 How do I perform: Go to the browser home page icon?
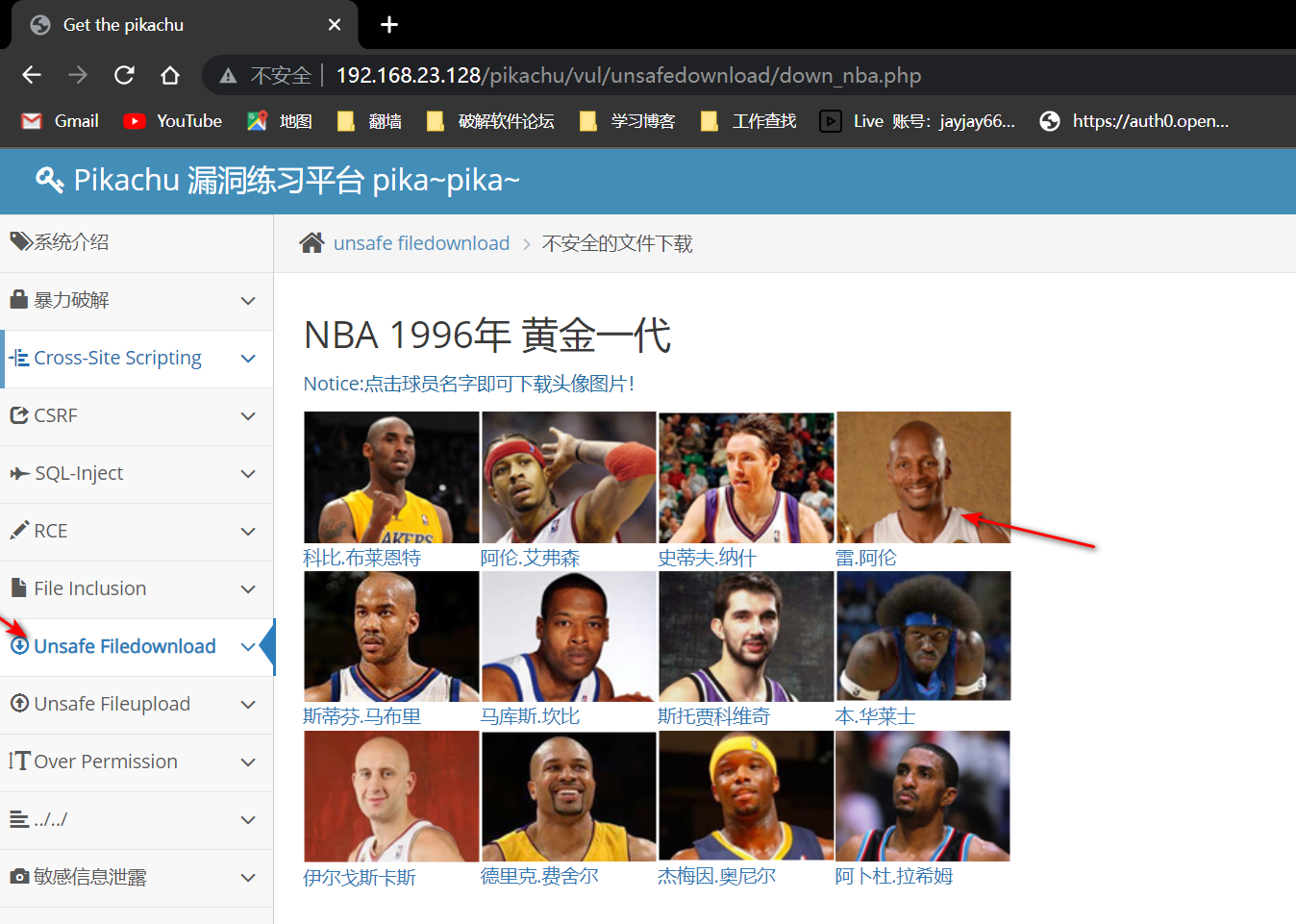click(170, 75)
